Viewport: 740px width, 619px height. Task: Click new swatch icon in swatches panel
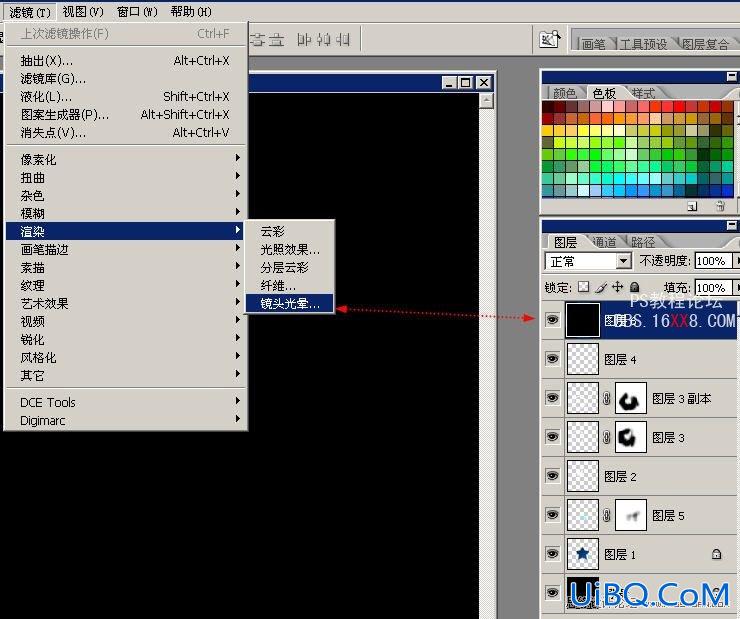coord(692,206)
